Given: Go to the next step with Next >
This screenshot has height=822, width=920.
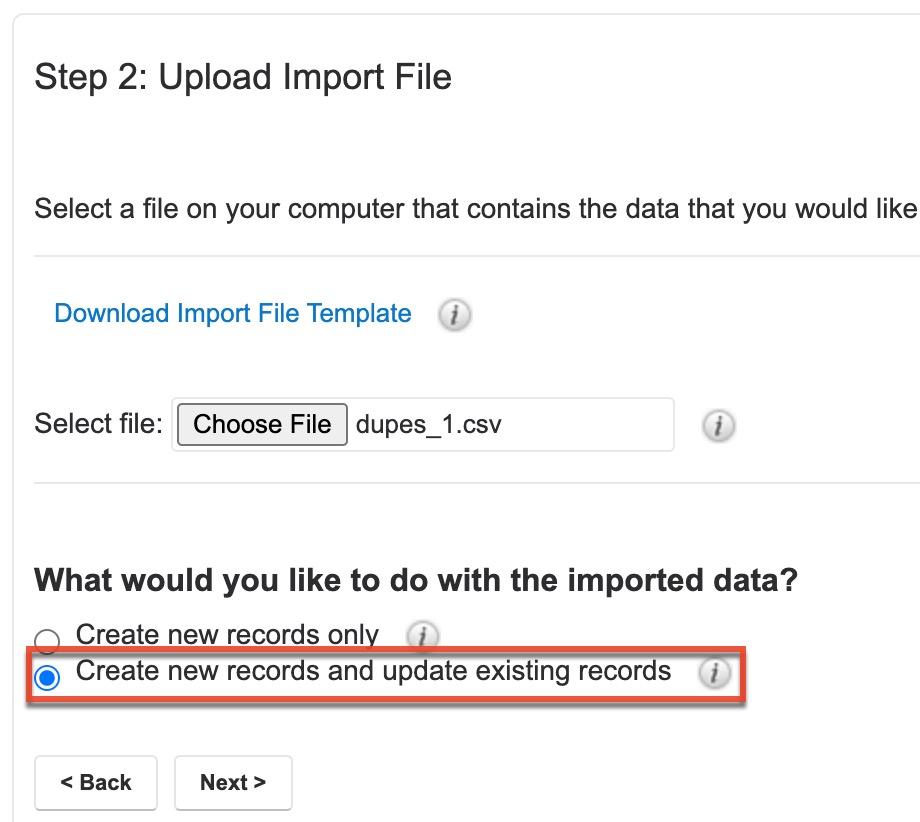Looking at the screenshot, I should click(233, 783).
